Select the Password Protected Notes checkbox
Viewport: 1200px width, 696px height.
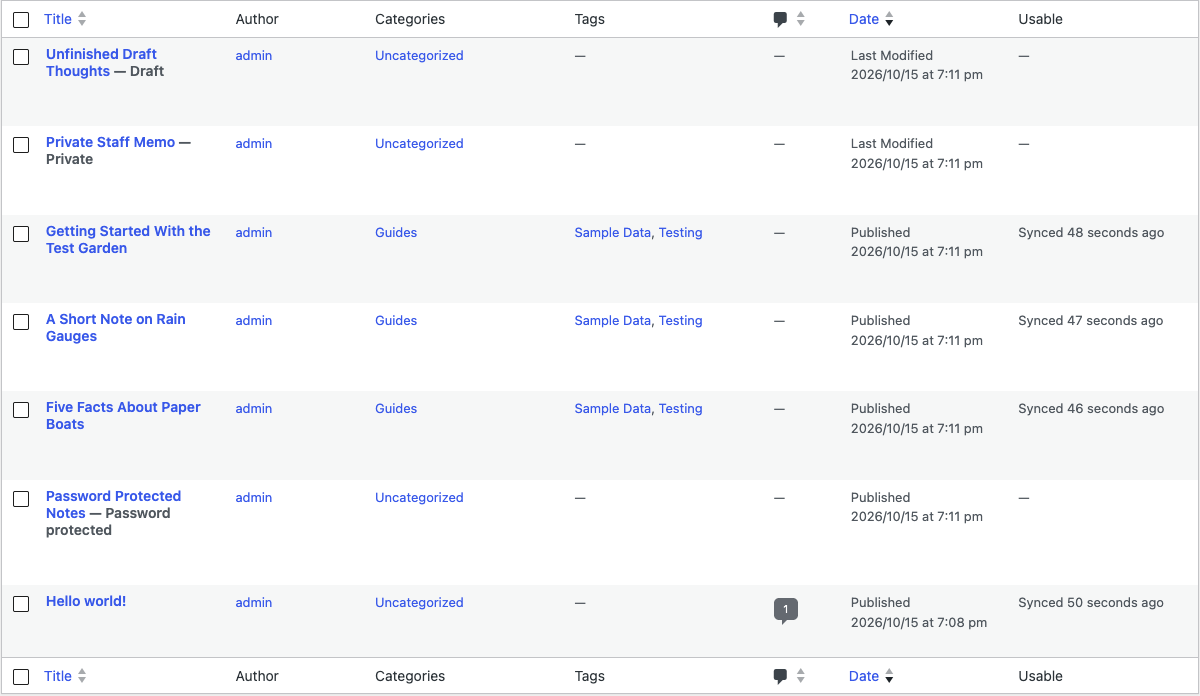click(21, 499)
